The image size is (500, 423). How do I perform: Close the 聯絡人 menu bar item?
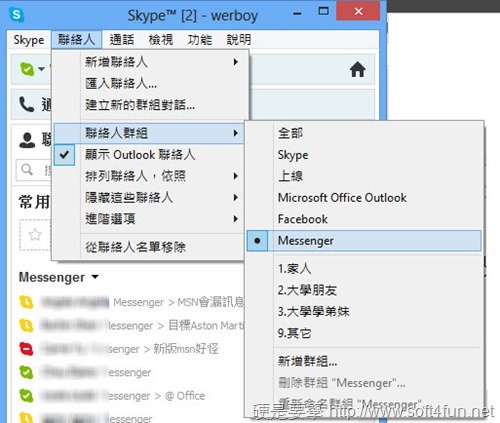[x=76, y=40]
